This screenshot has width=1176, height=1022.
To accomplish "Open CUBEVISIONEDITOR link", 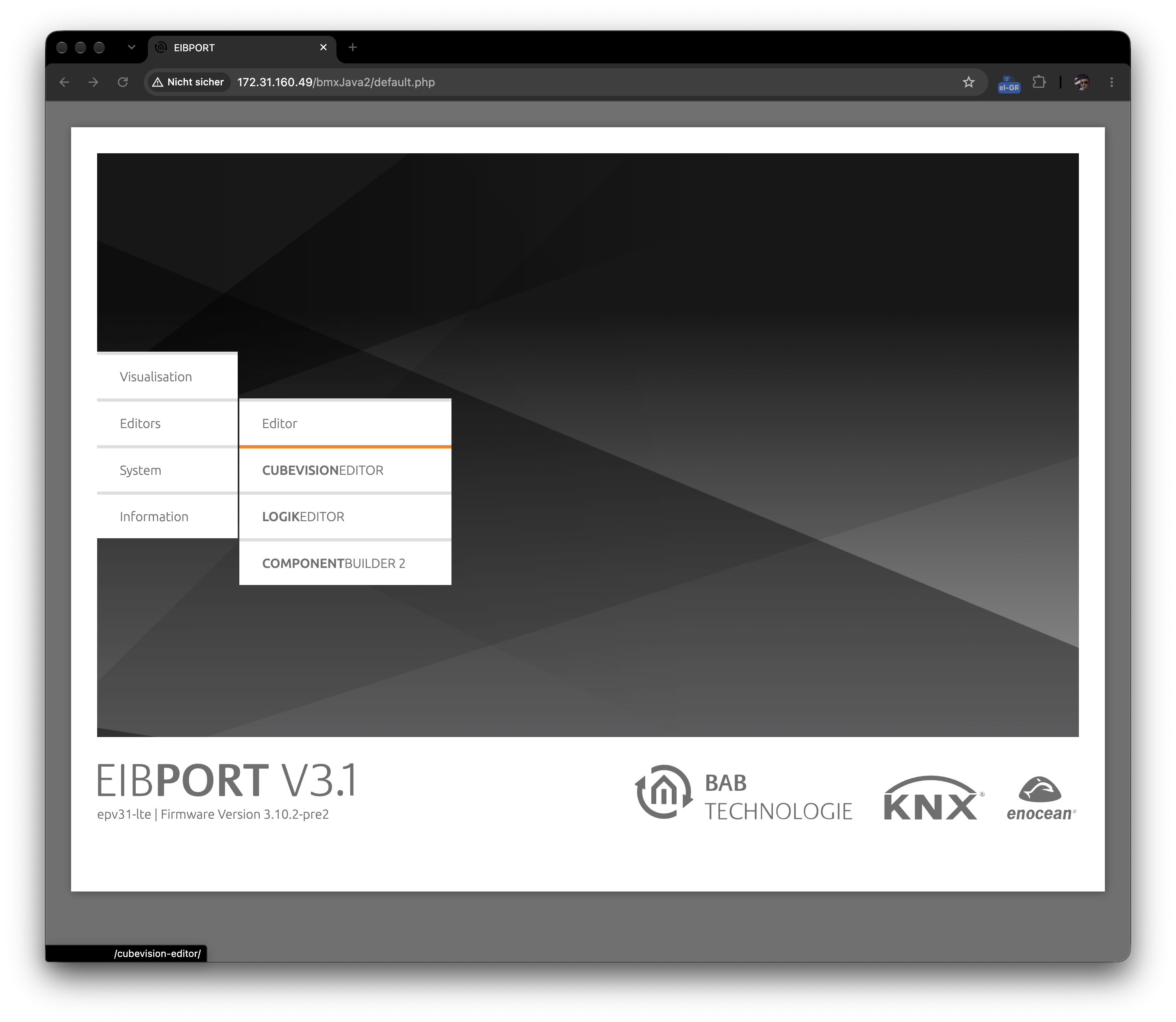I will click(x=345, y=470).
